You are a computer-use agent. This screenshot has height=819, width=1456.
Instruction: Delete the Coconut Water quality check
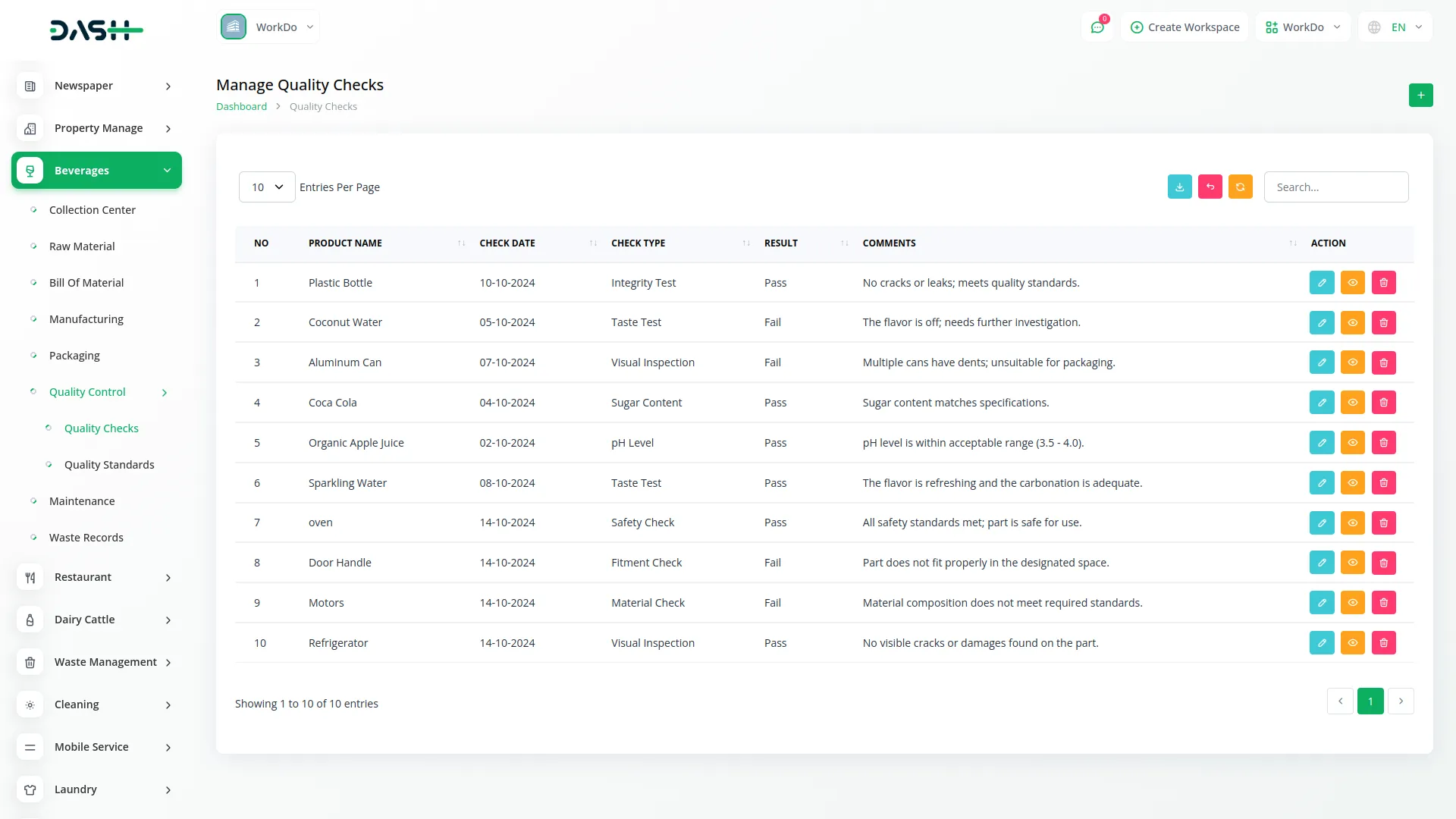[1383, 323]
